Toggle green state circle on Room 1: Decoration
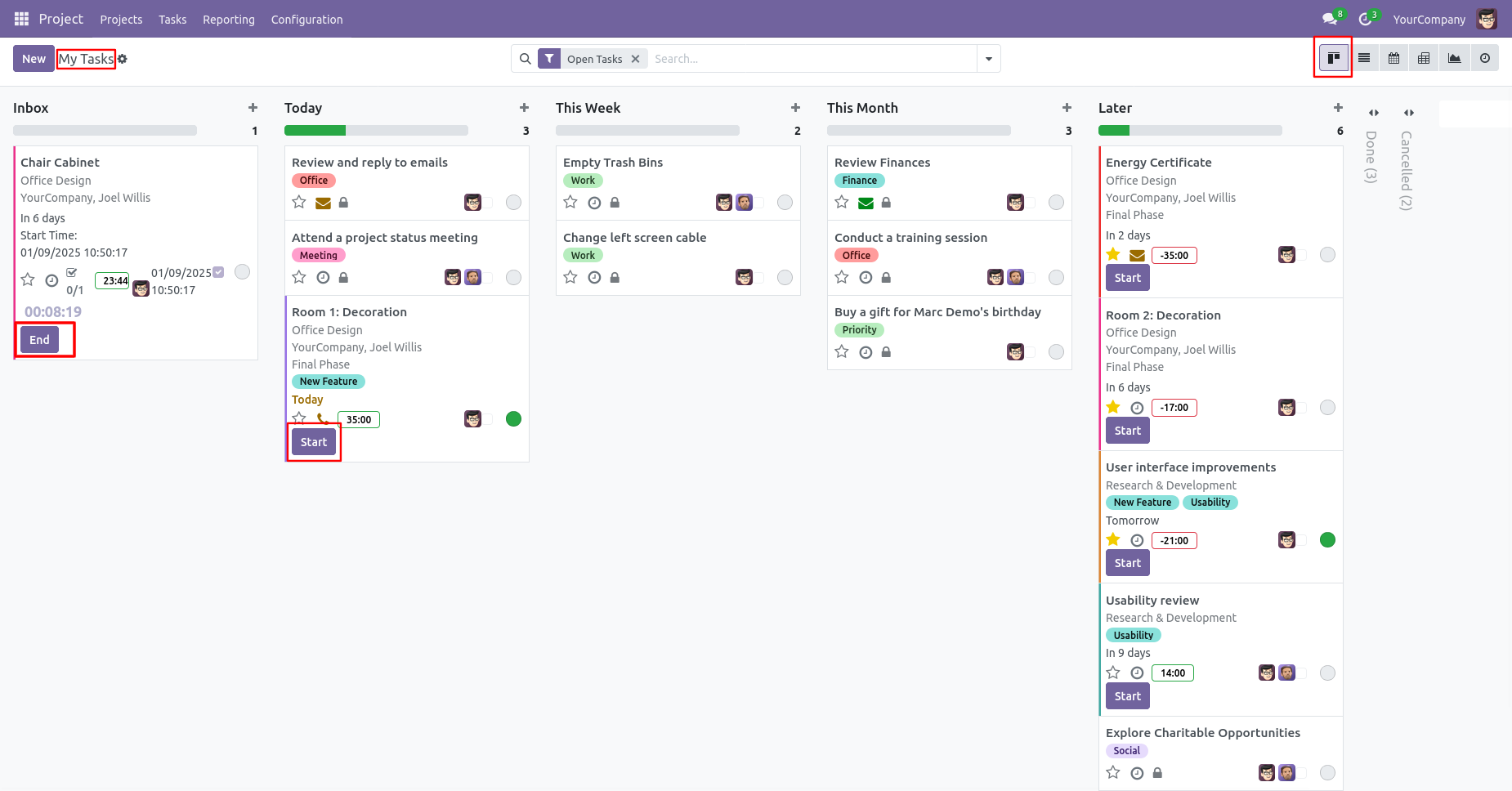The height and width of the screenshot is (791, 1512). [x=514, y=419]
